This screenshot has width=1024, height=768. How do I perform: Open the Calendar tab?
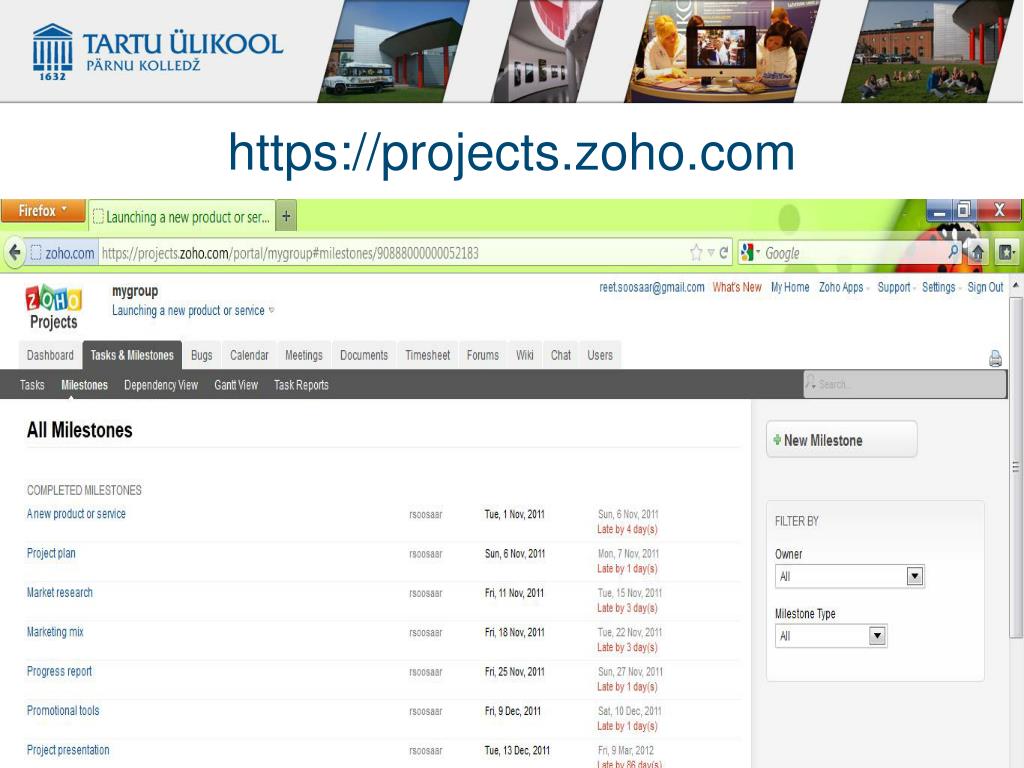click(x=249, y=355)
